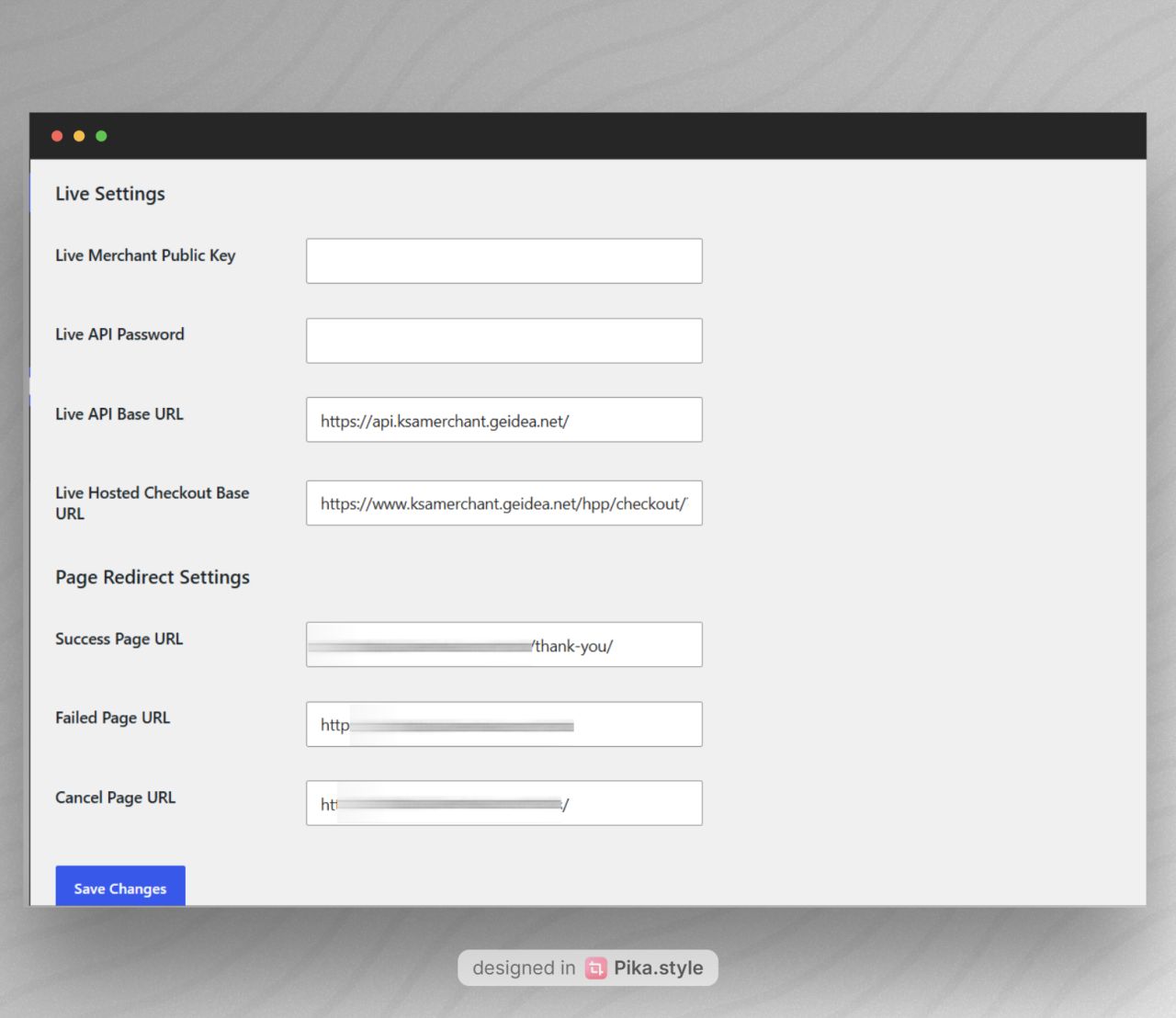Image resolution: width=1176 pixels, height=1018 pixels.
Task: Click the Failed Page URL label
Action: [113, 718]
